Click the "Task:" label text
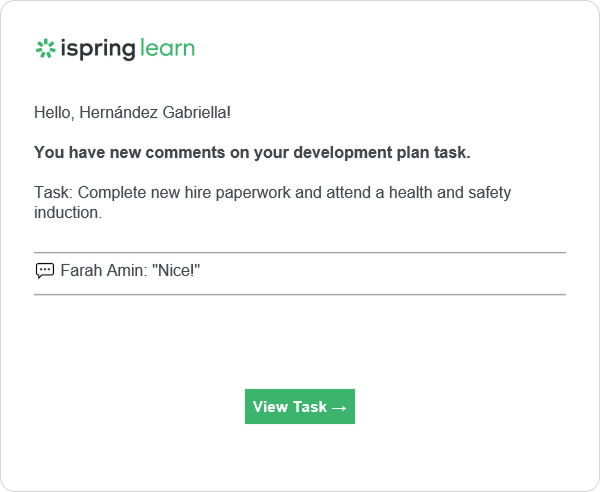 click(x=54, y=192)
